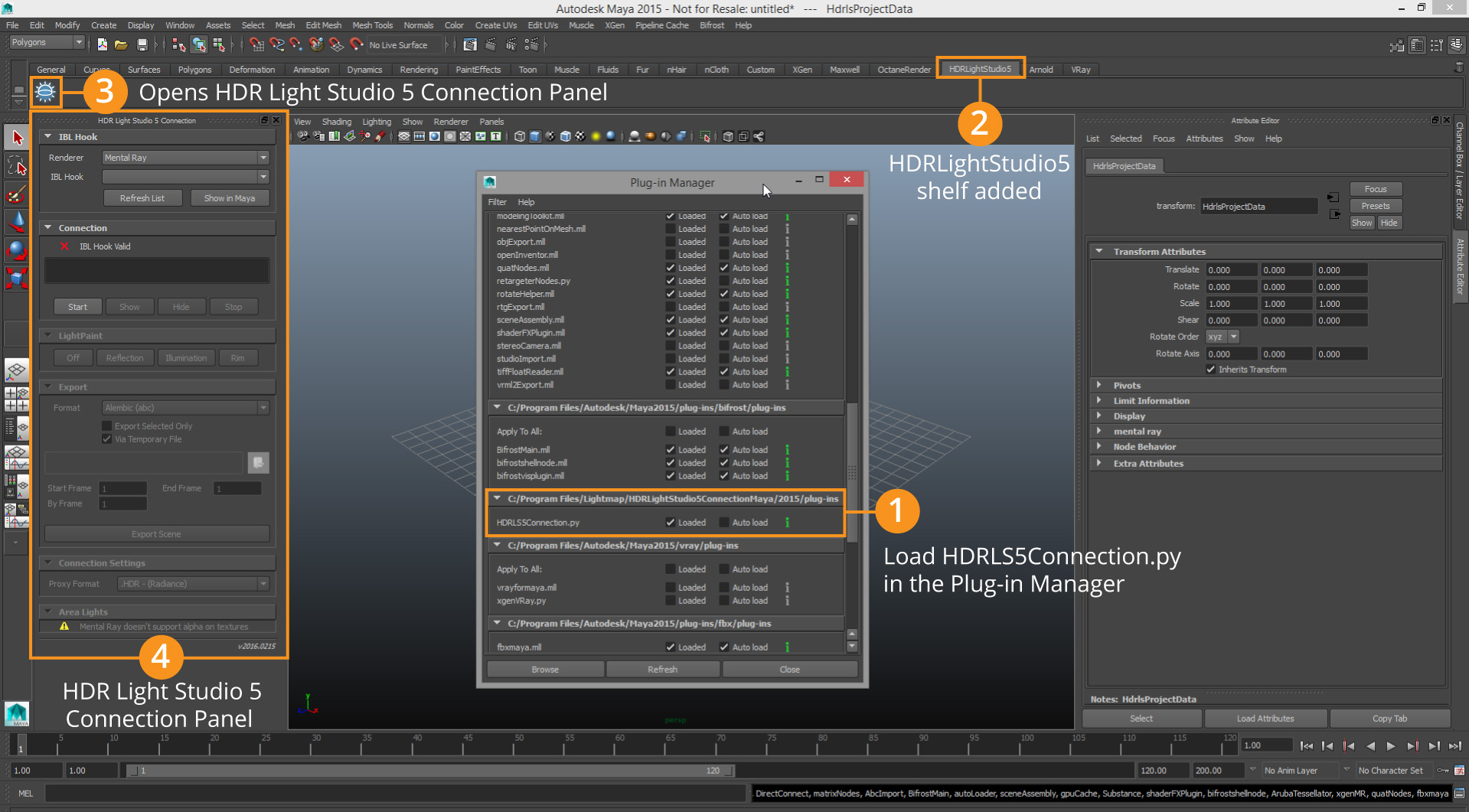This screenshot has height=812, width=1469.
Task: Pick the Rotate tool sphere icon
Action: coord(17,249)
